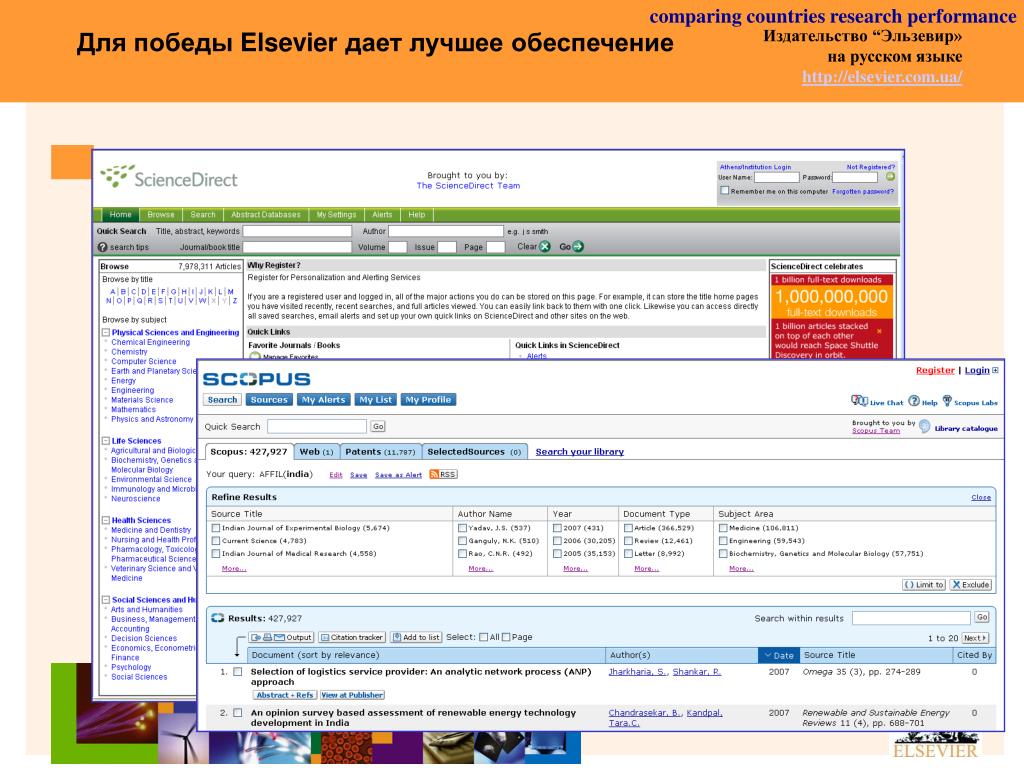Open author Jharkharia, S. link
Viewport: 1024px width, 768px height.
(x=638, y=672)
